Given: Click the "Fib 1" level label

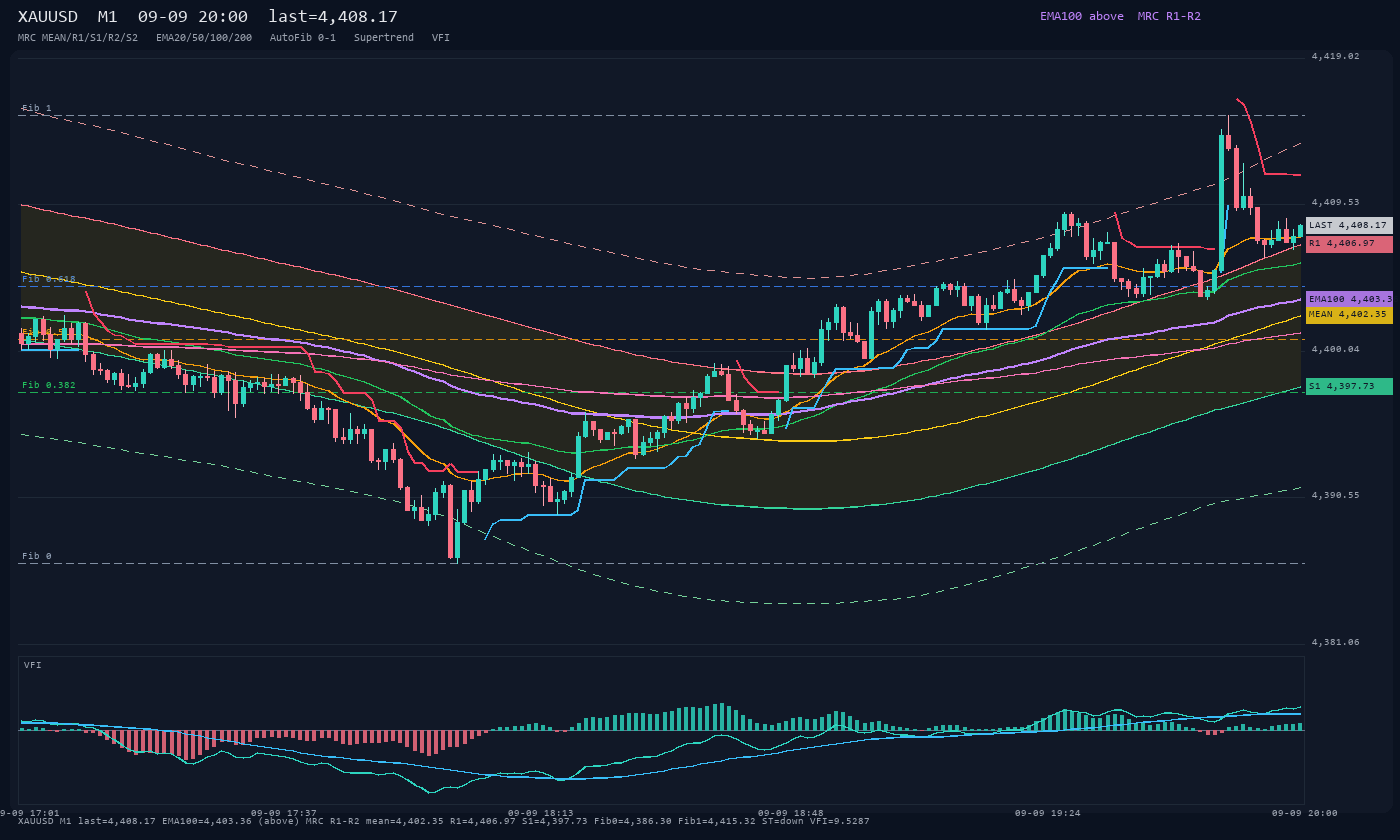Looking at the screenshot, I should [37, 108].
